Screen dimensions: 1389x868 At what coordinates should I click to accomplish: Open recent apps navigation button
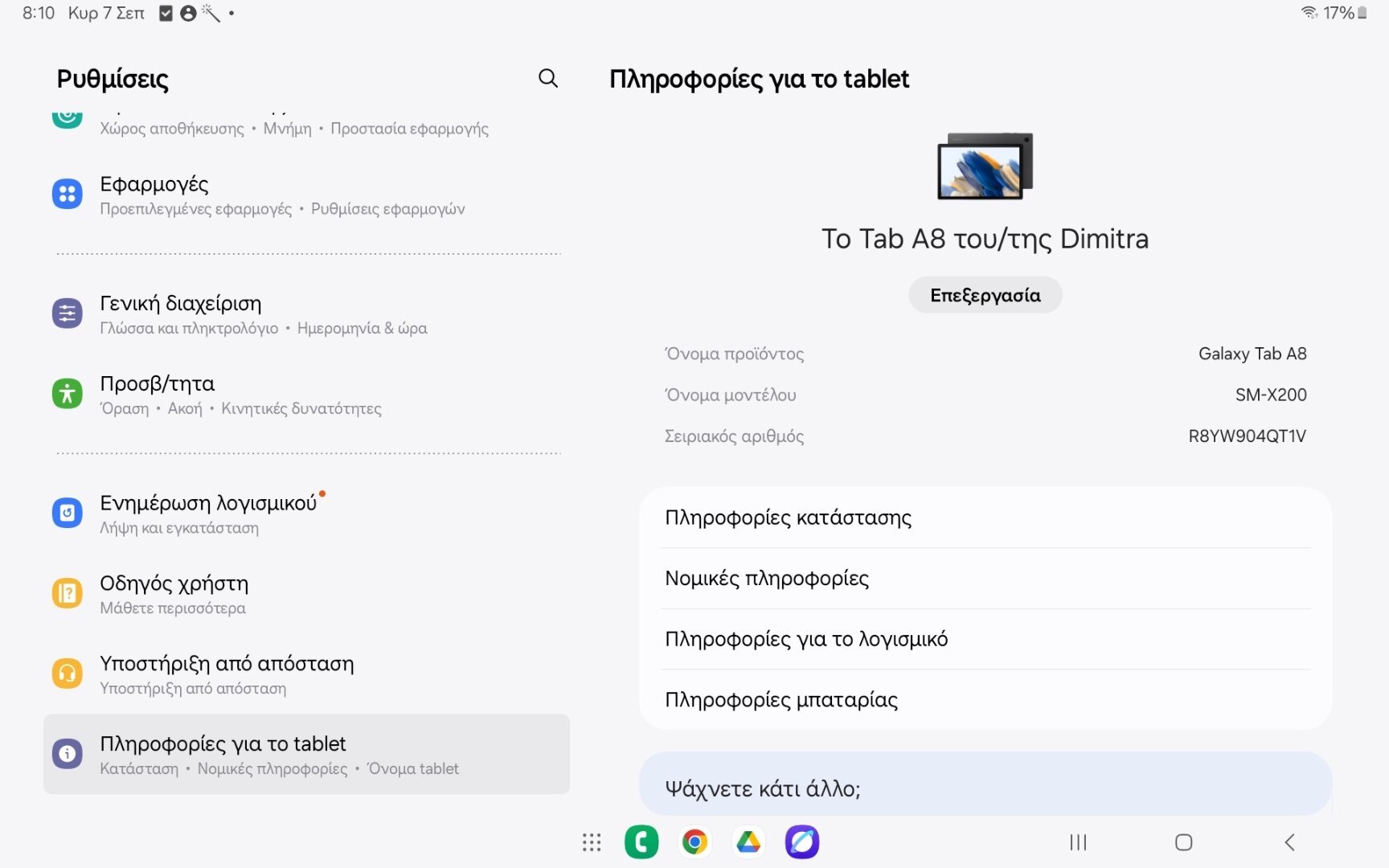tap(1078, 842)
